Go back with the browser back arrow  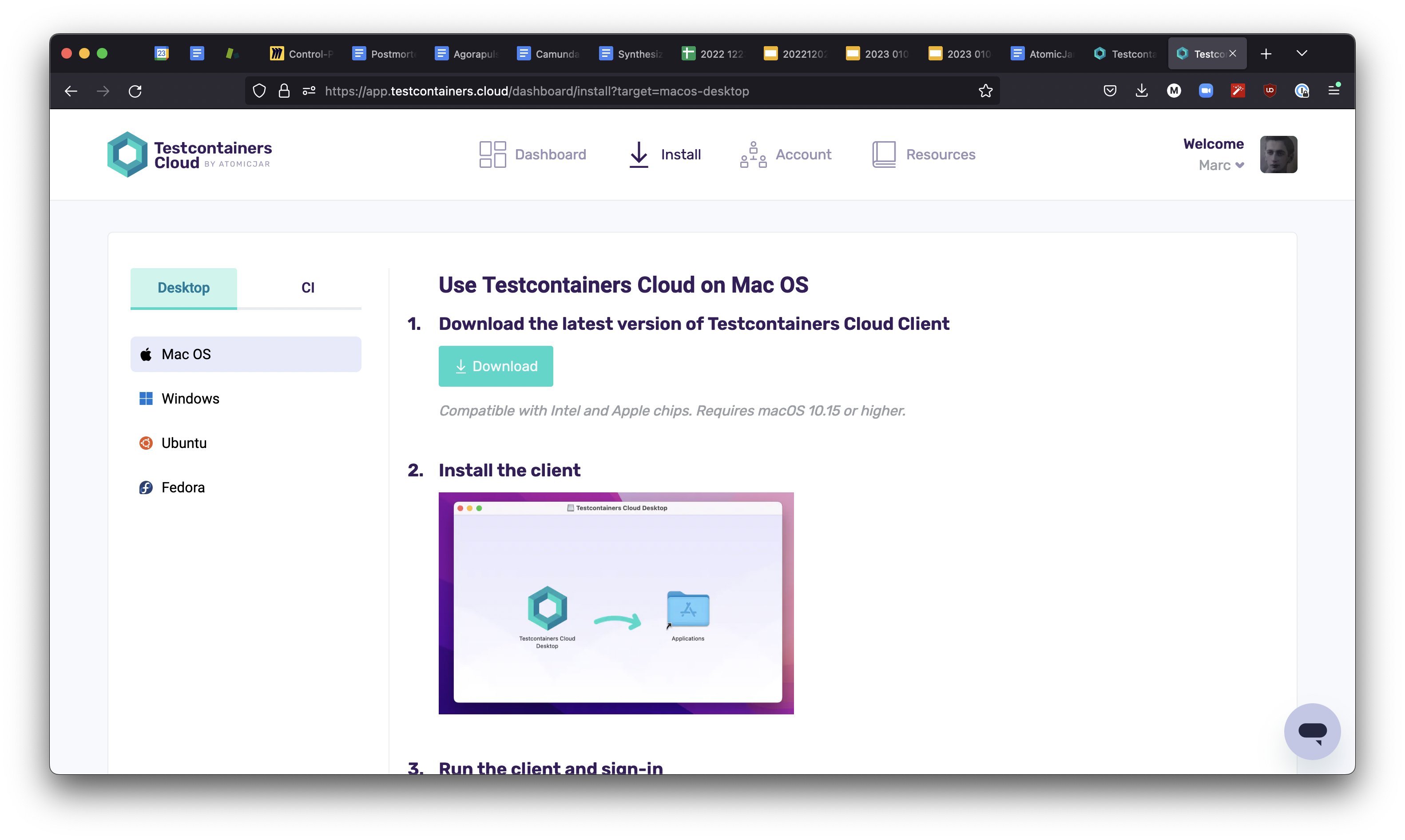click(71, 91)
